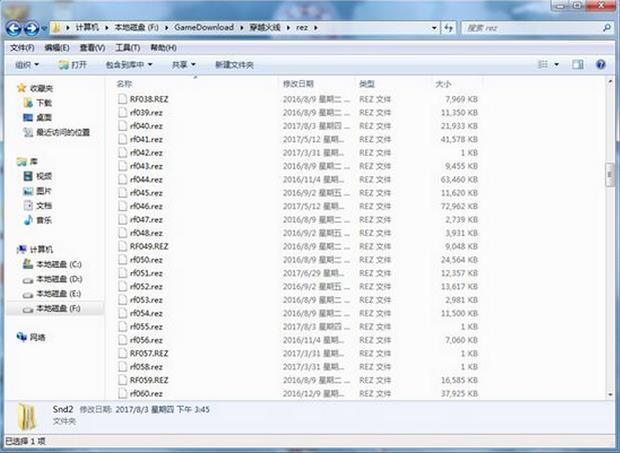Open the 音乐 (Music) library
620x453 pixels.
point(43,220)
